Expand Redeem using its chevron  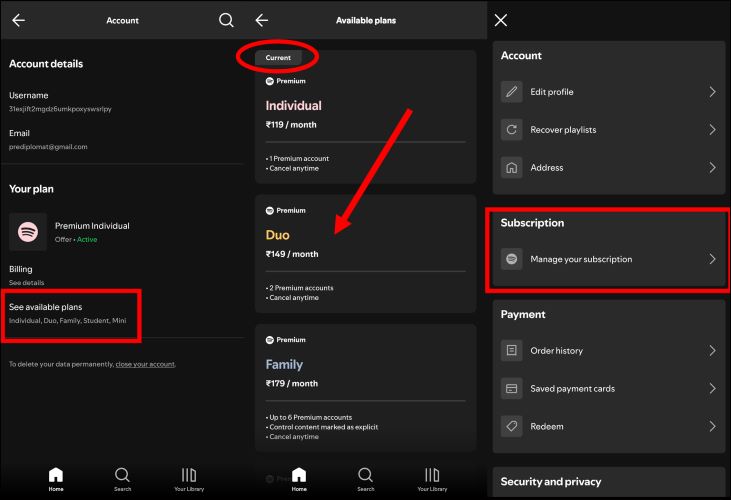click(x=712, y=426)
